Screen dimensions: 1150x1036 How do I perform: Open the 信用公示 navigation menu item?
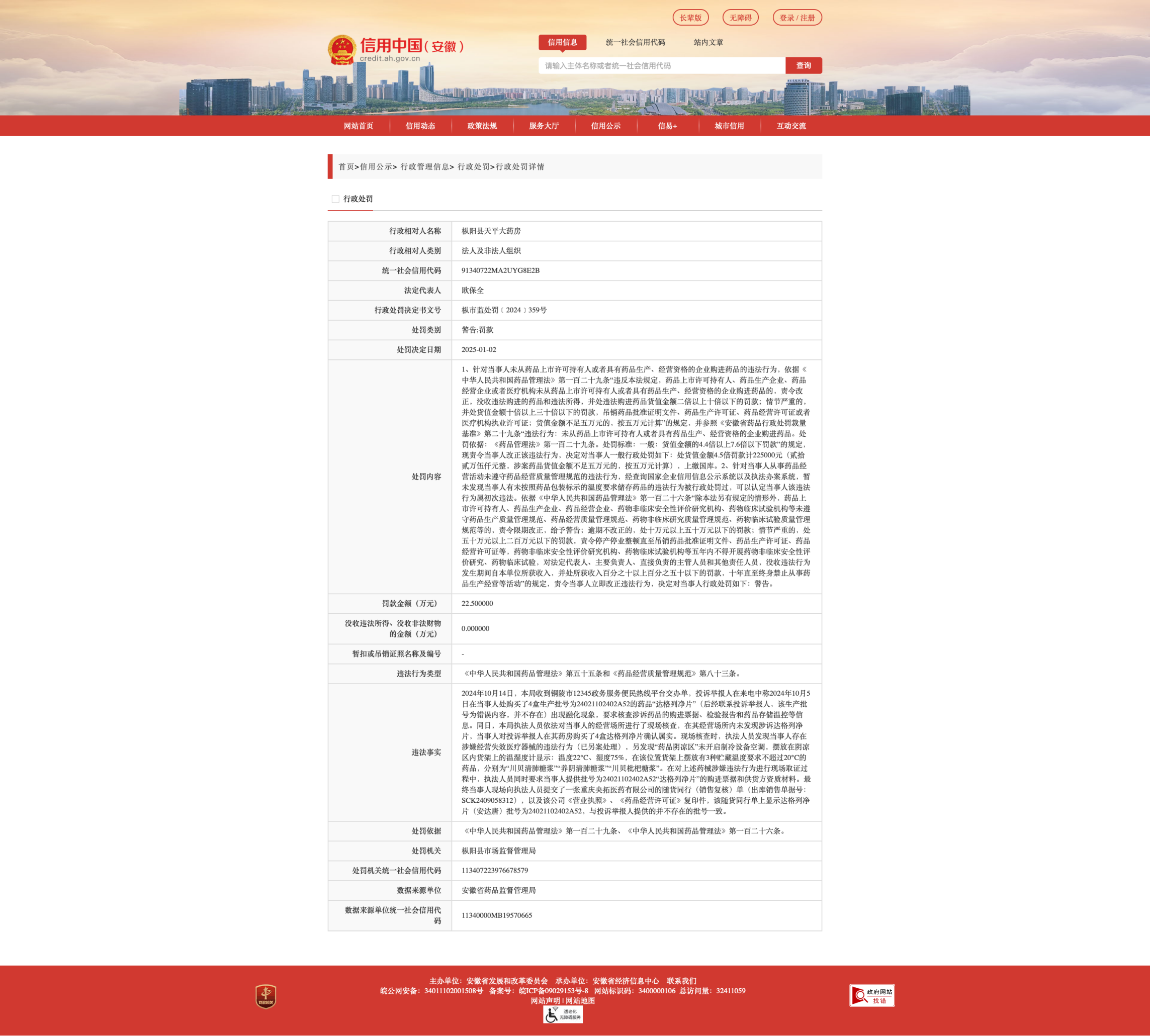605,126
